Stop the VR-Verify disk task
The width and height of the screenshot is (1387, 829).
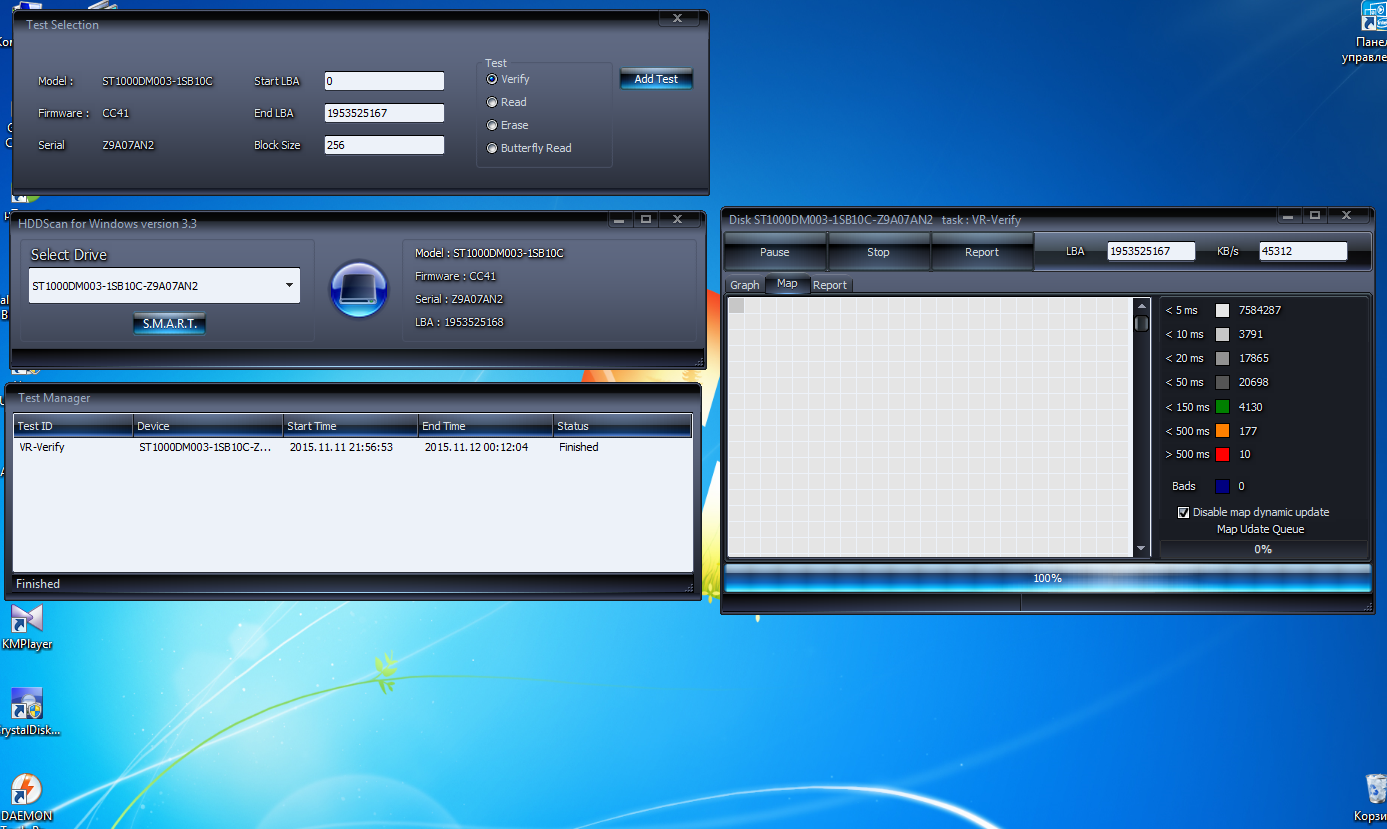[879, 252]
